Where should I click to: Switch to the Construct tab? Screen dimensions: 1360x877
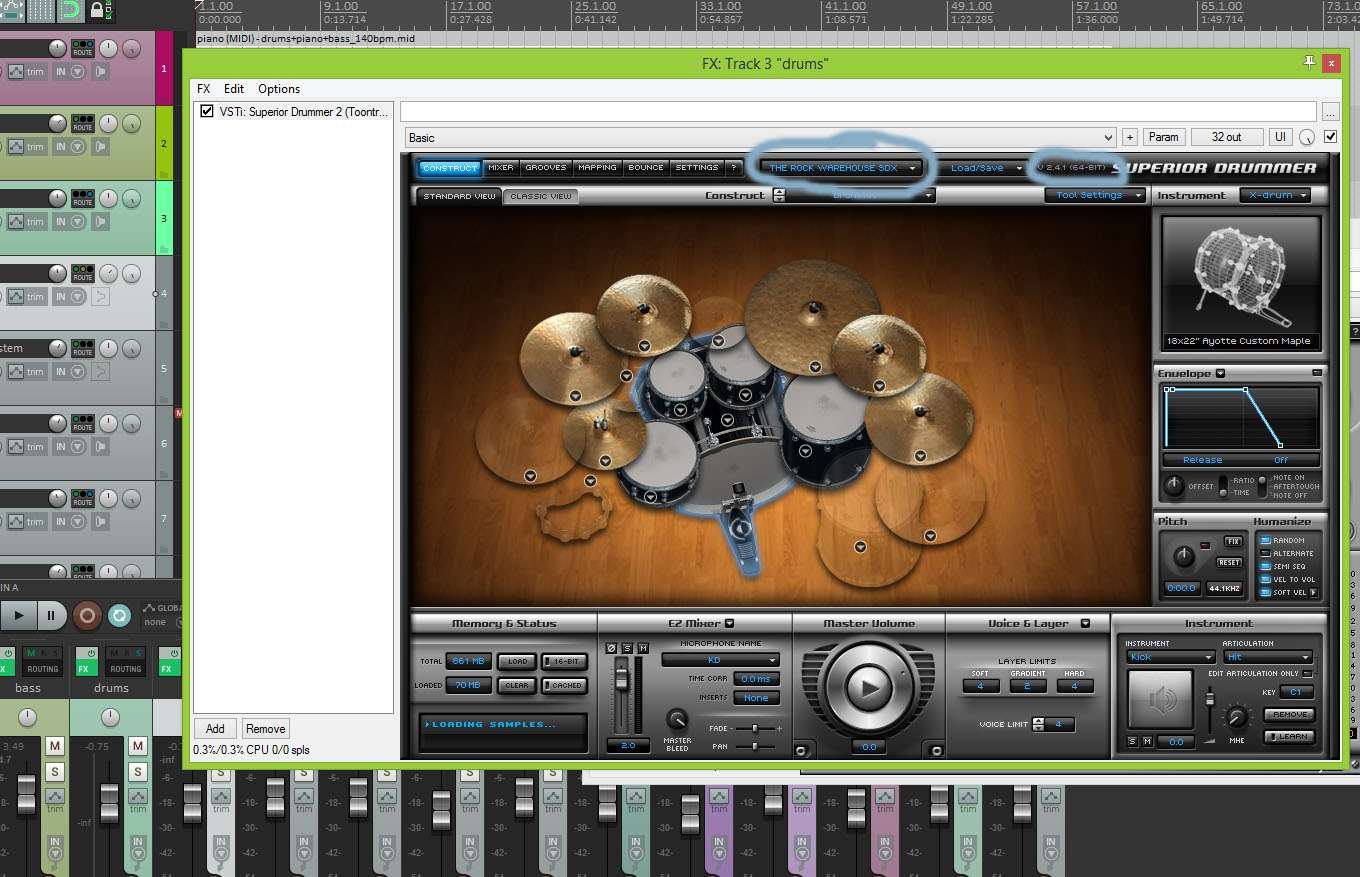(450, 168)
